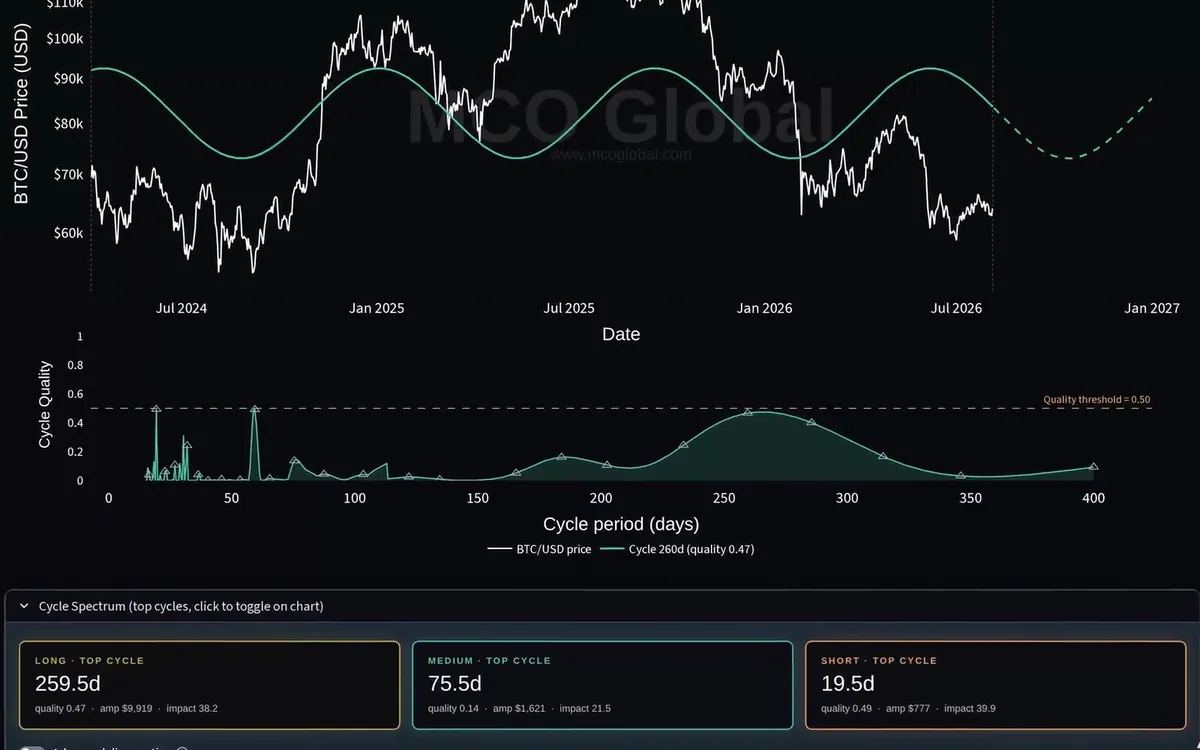Select the triangle marker near 315 days
1200x750 pixels.
coord(882,456)
